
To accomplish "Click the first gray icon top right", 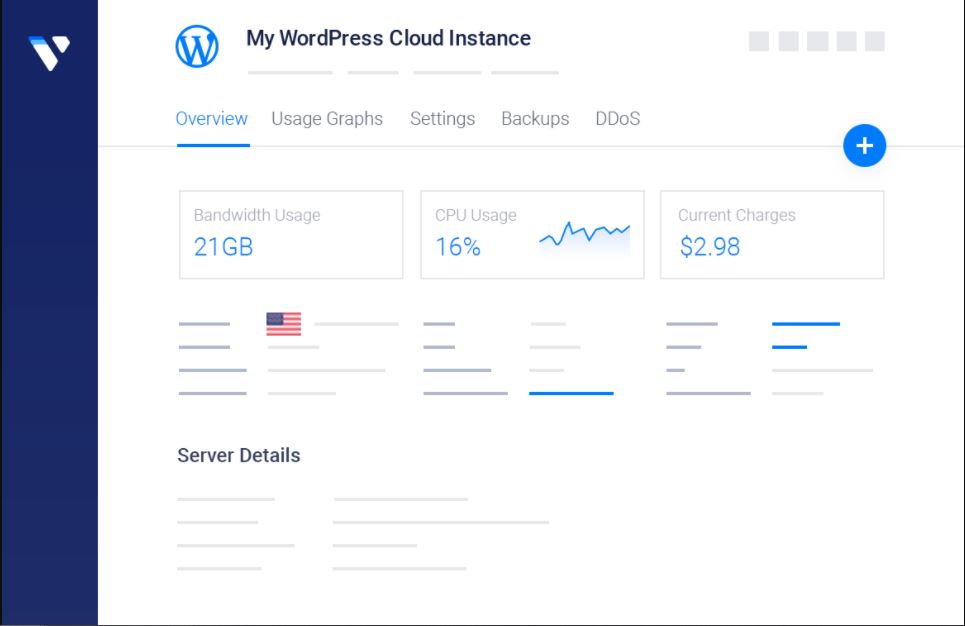I will pos(757,41).
